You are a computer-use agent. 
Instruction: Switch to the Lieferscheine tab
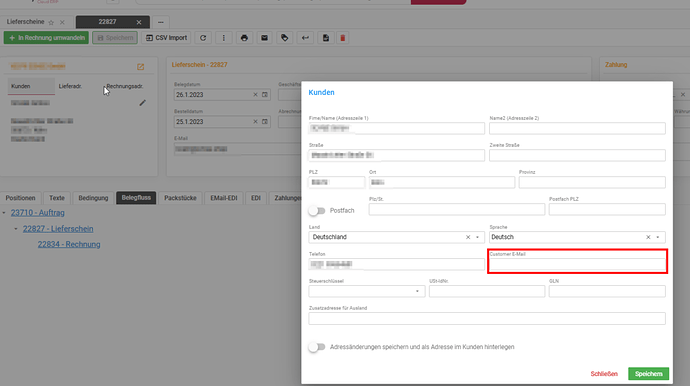coord(26,22)
